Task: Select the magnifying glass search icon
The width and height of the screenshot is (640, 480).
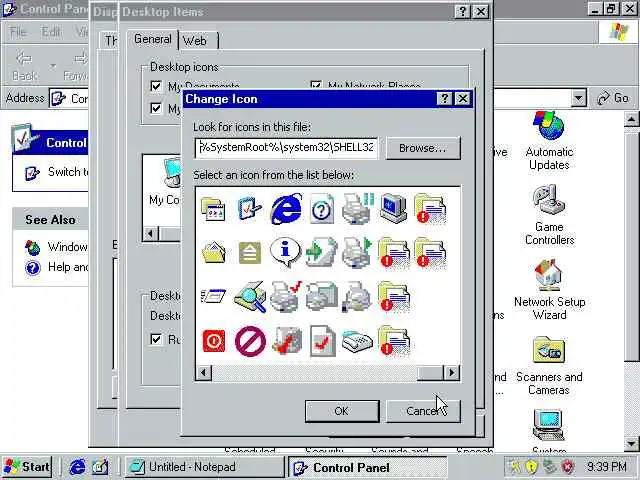Action: tap(250, 297)
